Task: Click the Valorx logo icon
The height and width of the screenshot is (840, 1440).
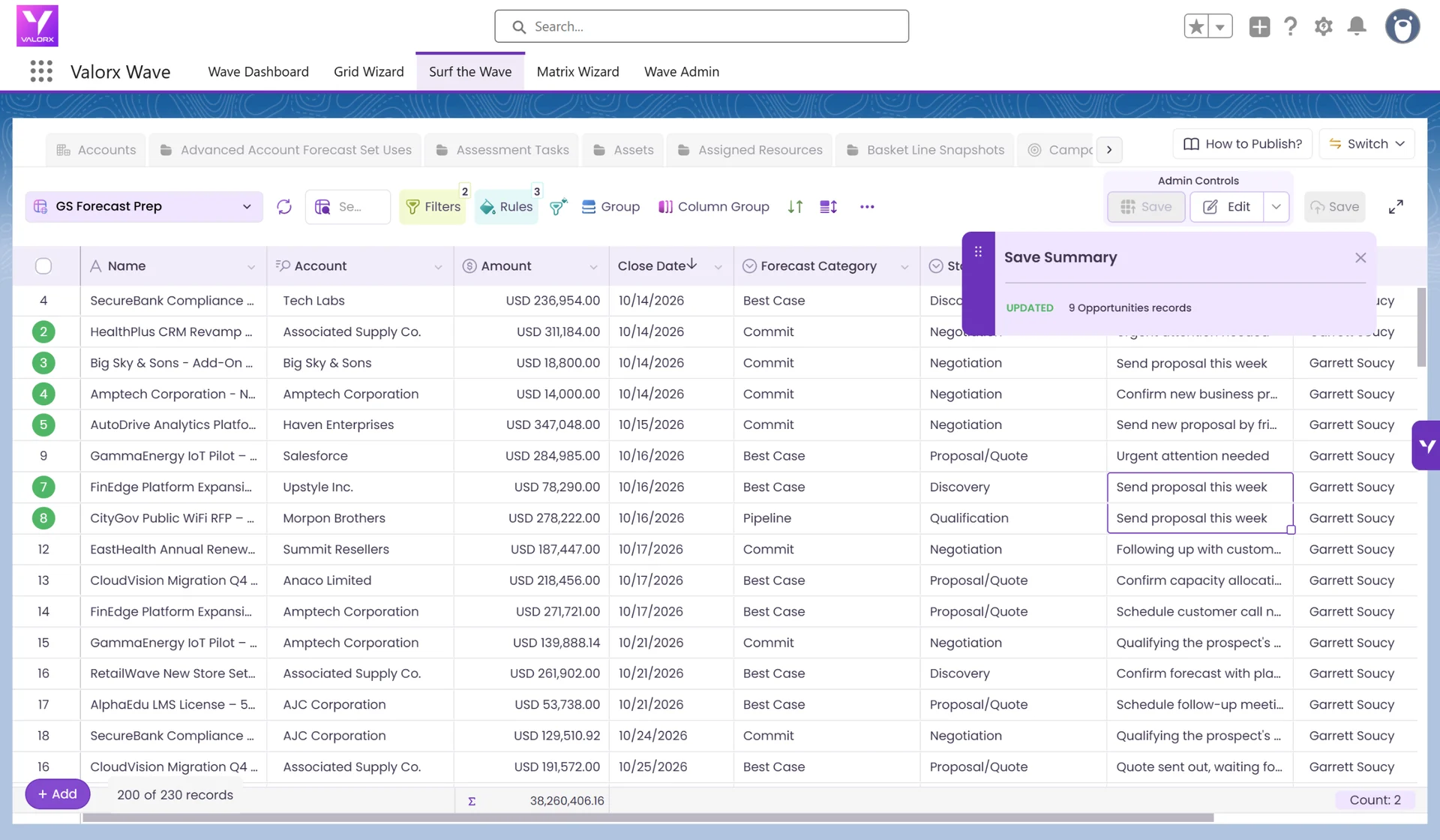Action: 37,25
